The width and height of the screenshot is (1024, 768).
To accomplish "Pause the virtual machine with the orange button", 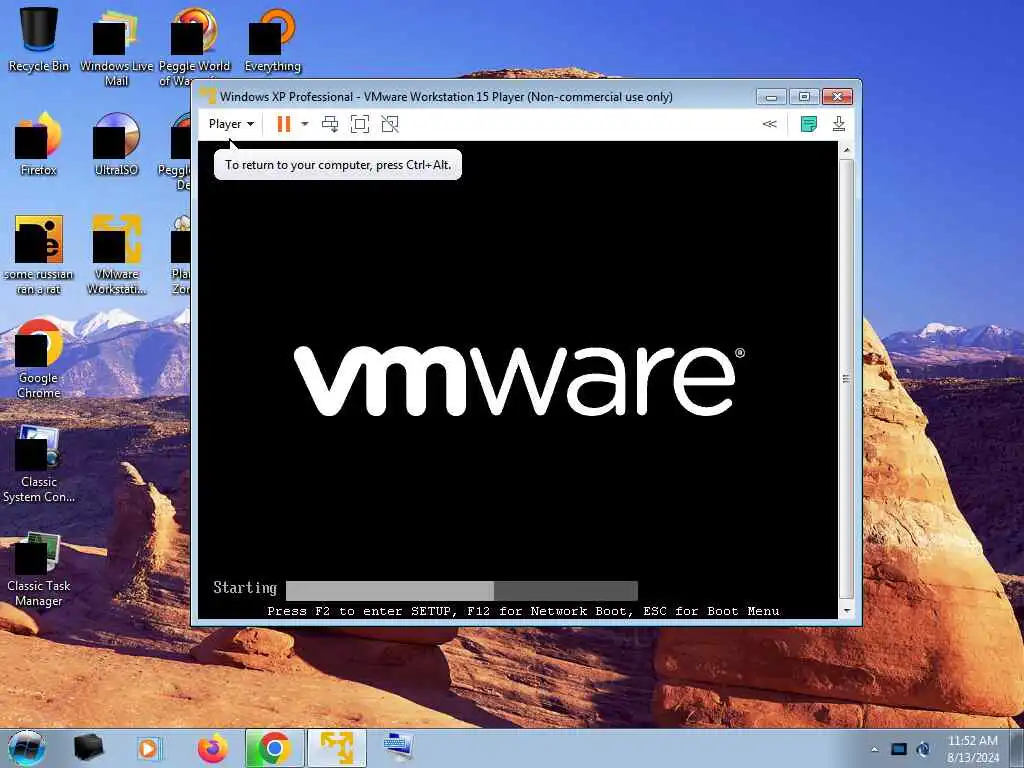I will click(x=283, y=124).
